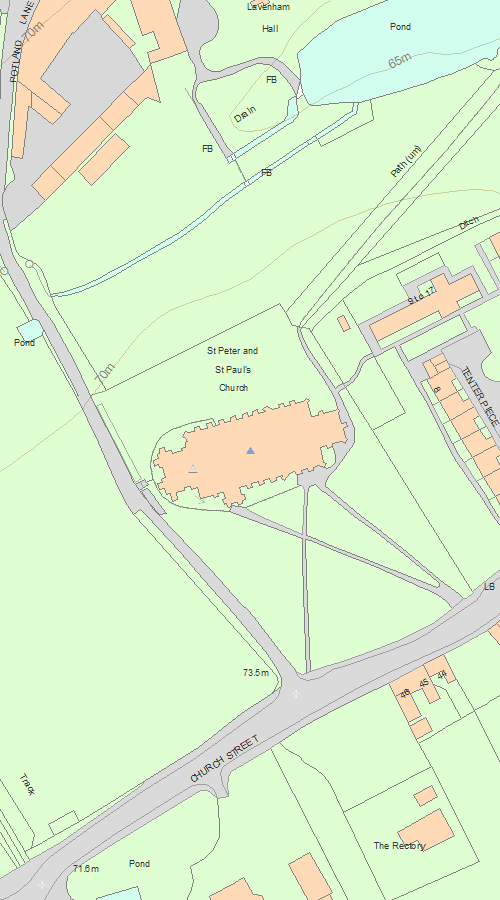The image size is (500, 900).
Task: Click the 9 to 17 building label
Action: pos(422,295)
